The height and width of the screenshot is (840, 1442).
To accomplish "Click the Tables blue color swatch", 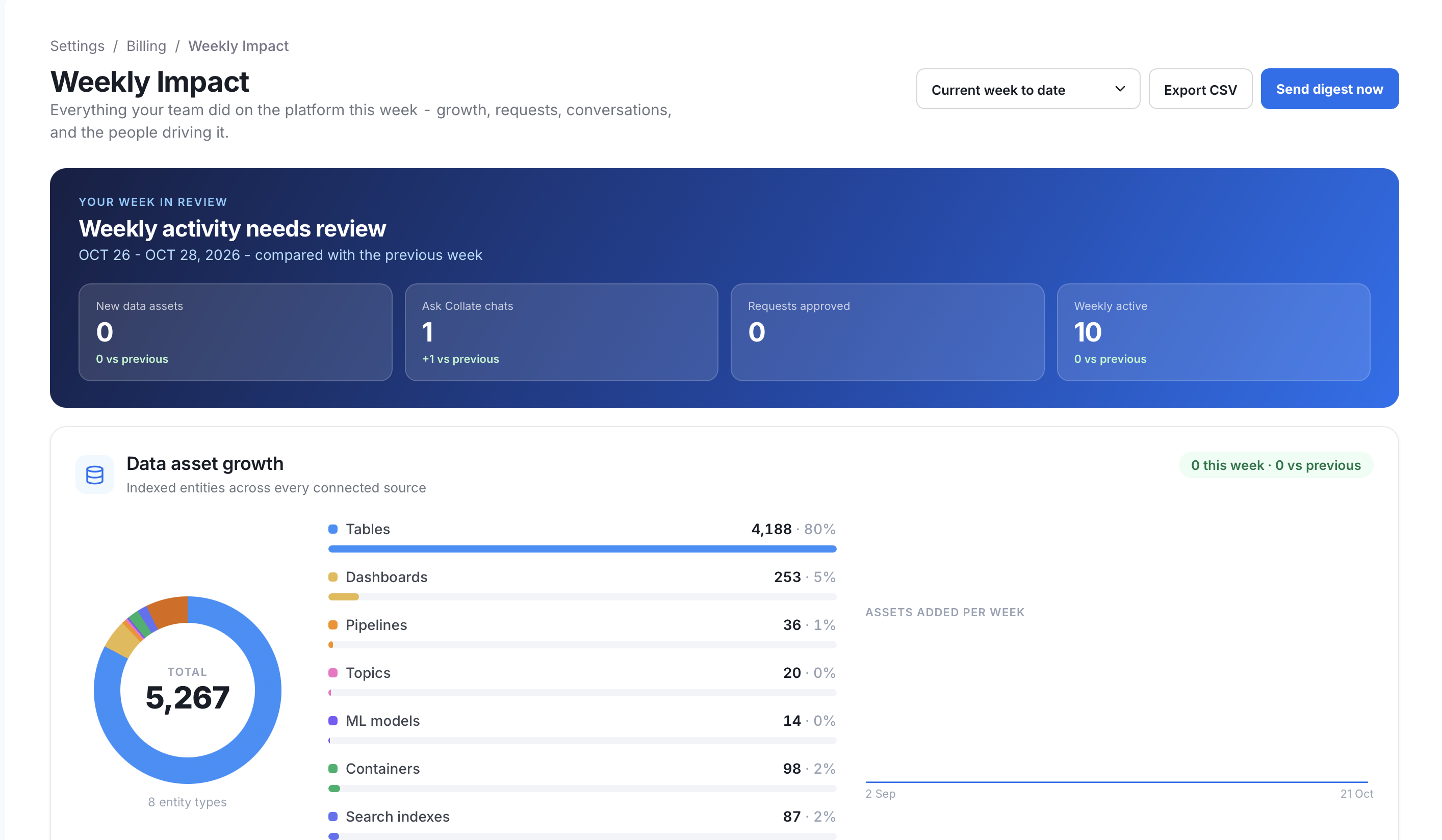I will coord(333,529).
